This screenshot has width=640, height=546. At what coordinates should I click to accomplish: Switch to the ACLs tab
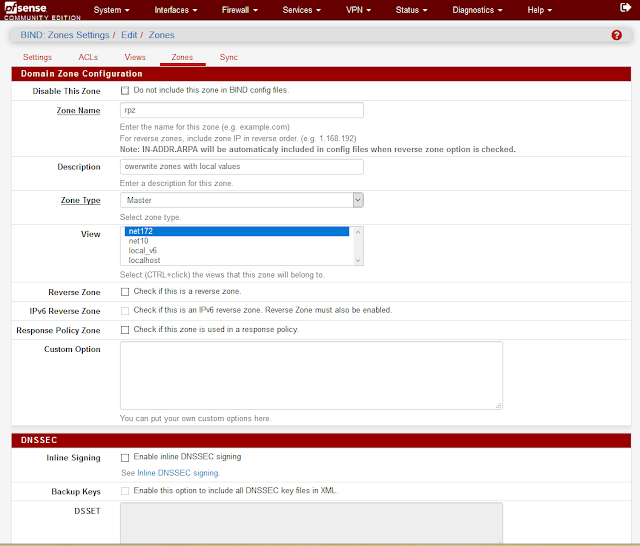click(x=88, y=58)
